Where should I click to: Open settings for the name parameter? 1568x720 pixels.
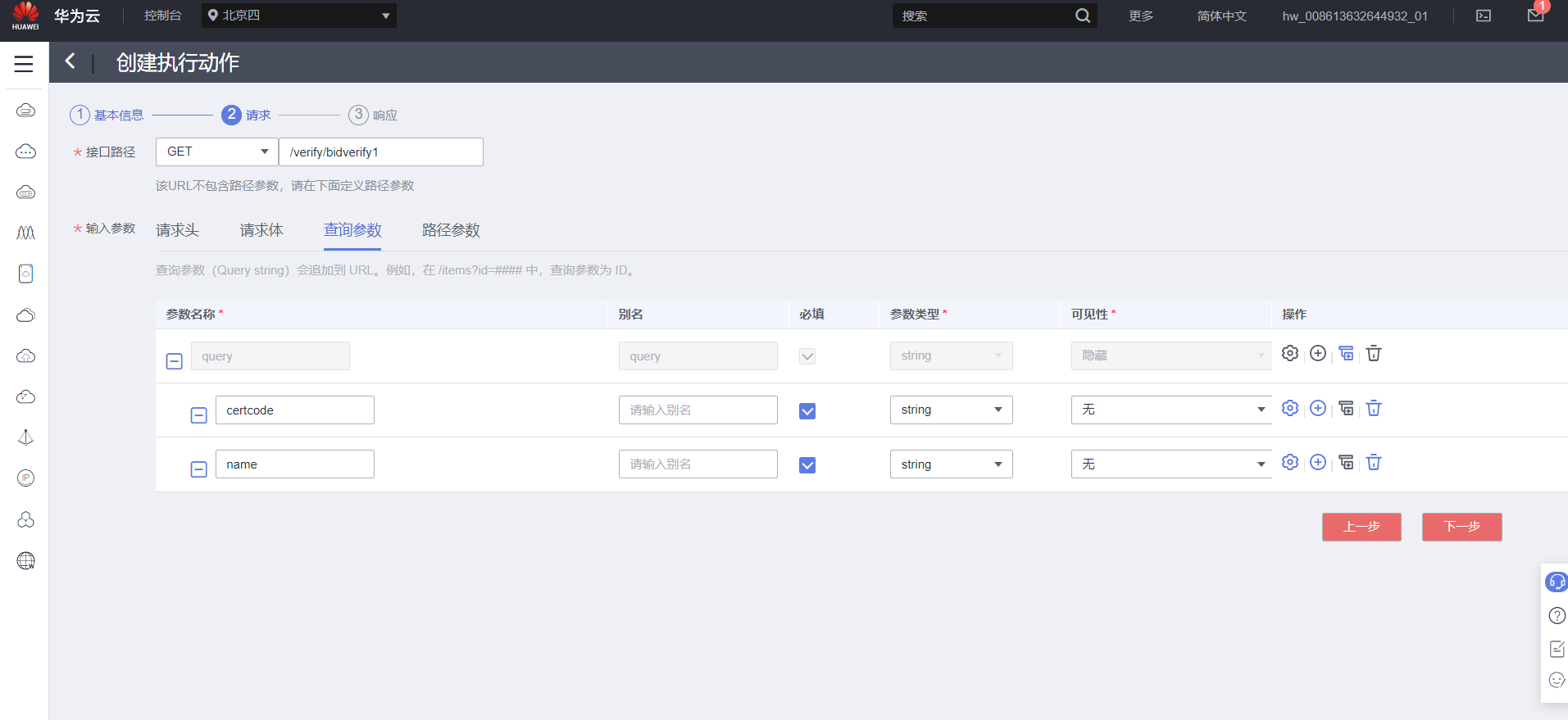[x=1290, y=462]
